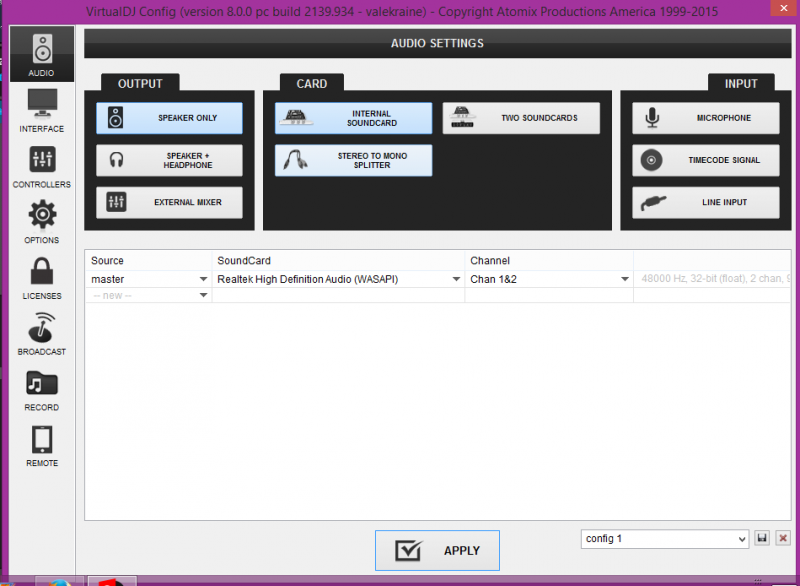Screen dimensions: 800x586
Task: Open the Audio settings section
Action: [x=42, y=54]
